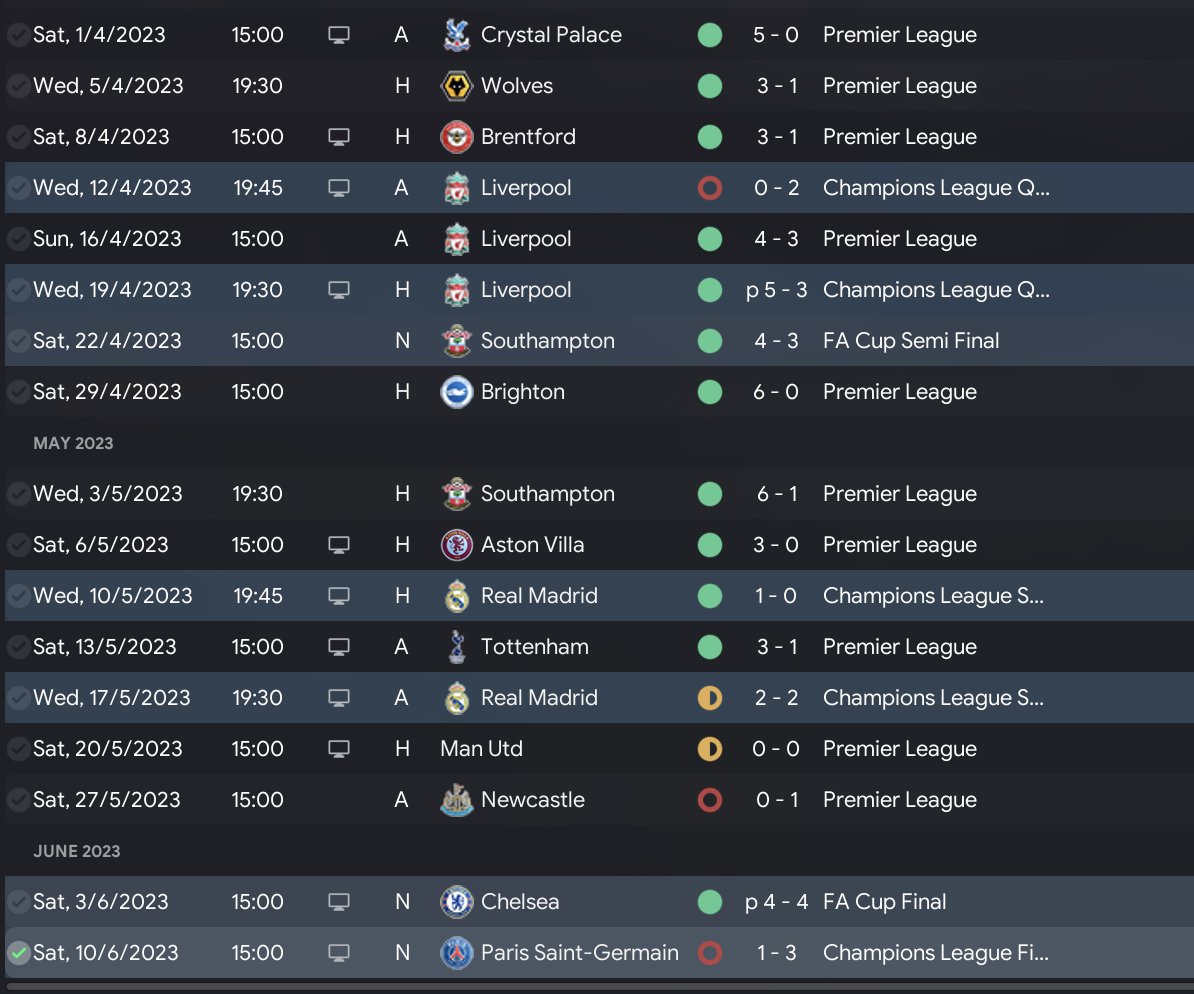Click the green win indicator for Wolves match
The image size is (1194, 994).
[x=709, y=86]
